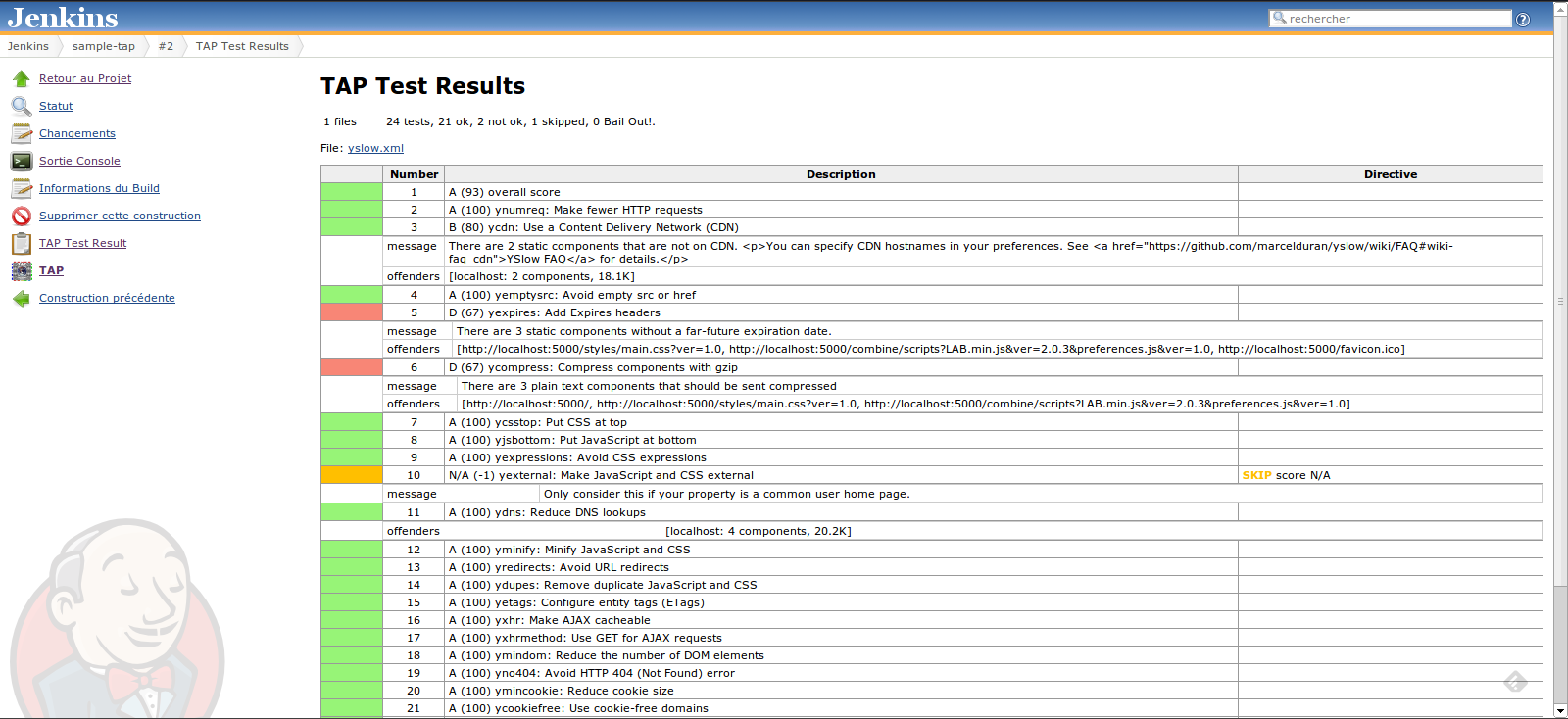Click Jenkins breadcrumb item
Screen dimensions: 1568x719
pyautogui.click(x=27, y=46)
